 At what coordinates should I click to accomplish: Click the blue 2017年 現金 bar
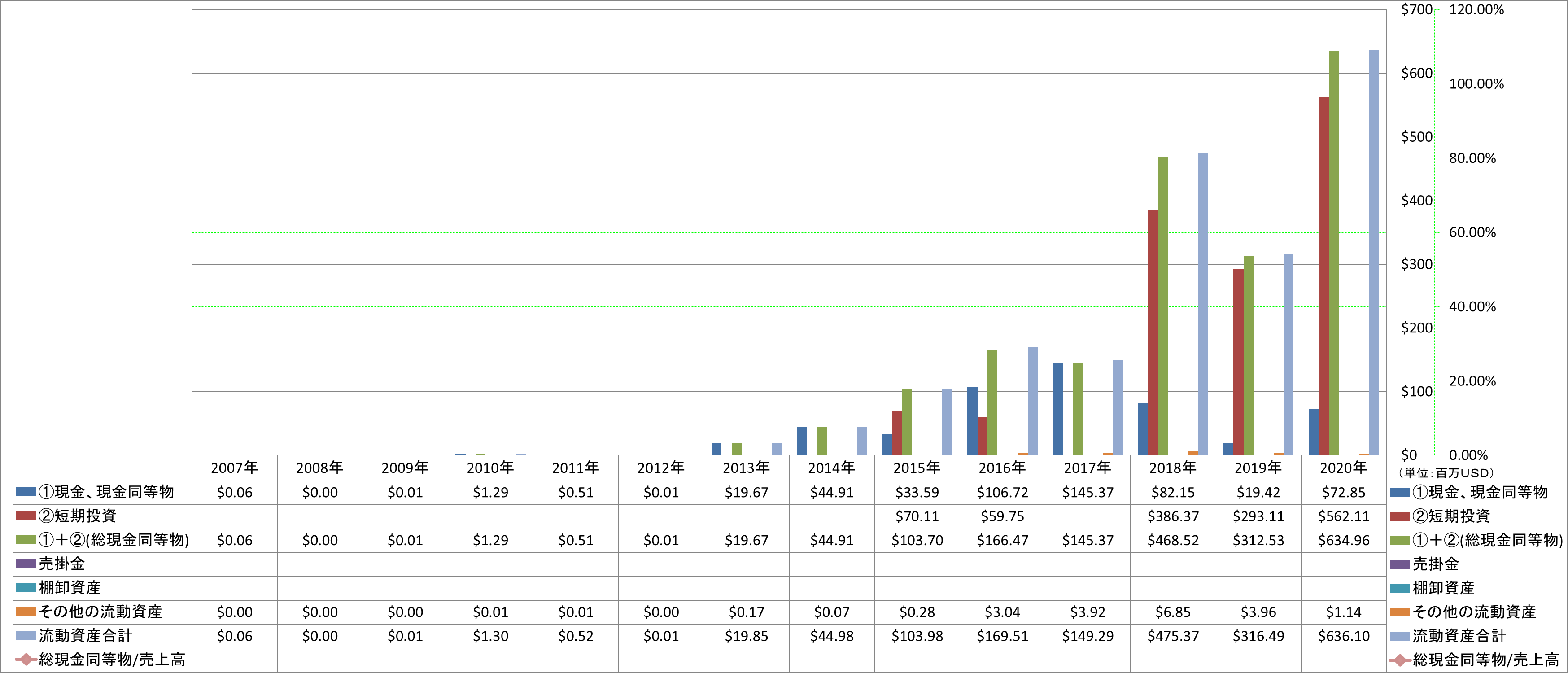click(x=1058, y=409)
